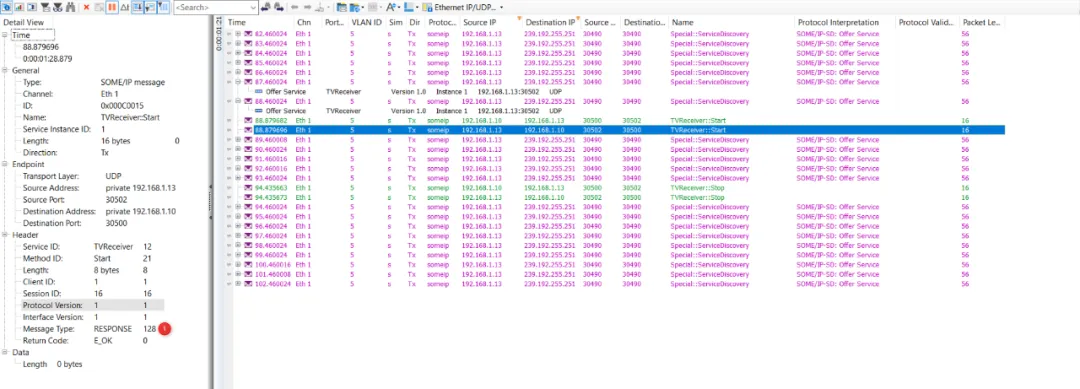Collapse the Endpoint section
The width and height of the screenshot is (1080, 389).
coord(6,164)
